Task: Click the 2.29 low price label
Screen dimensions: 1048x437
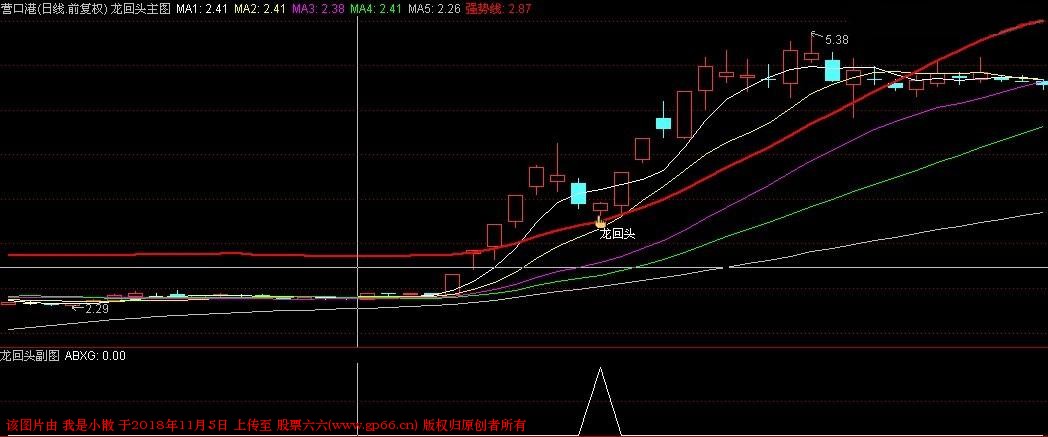Action: (98, 309)
